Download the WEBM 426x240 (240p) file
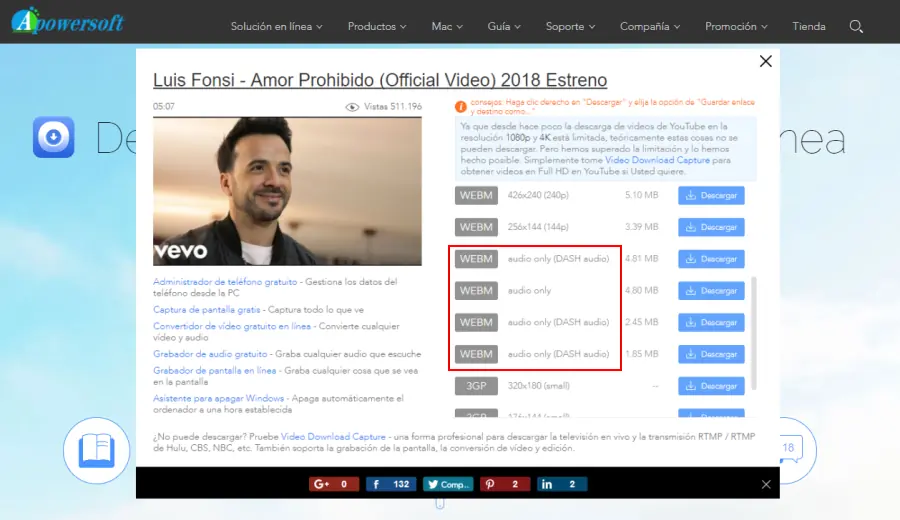 pyautogui.click(x=711, y=196)
